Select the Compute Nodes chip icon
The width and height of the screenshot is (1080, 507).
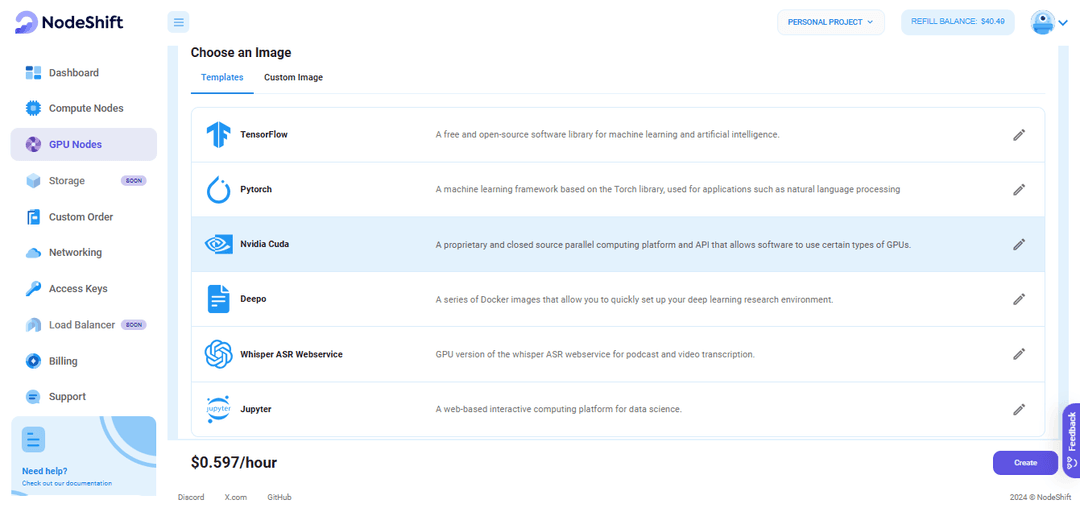(33, 108)
